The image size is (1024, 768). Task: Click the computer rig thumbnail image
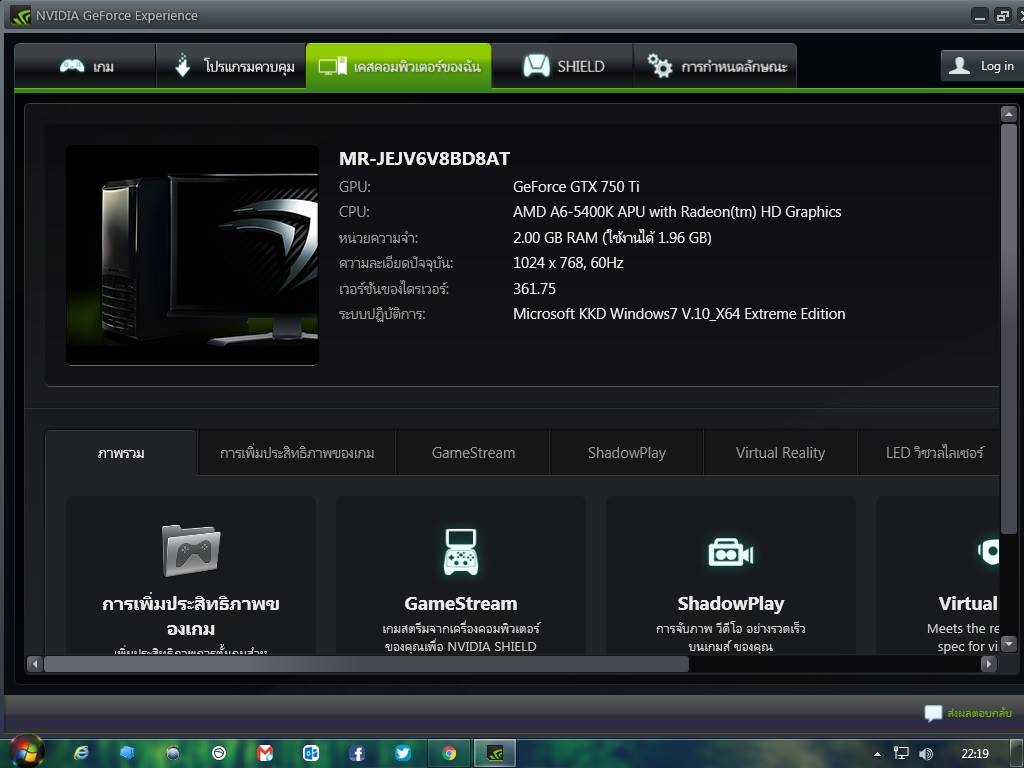coord(192,255)
